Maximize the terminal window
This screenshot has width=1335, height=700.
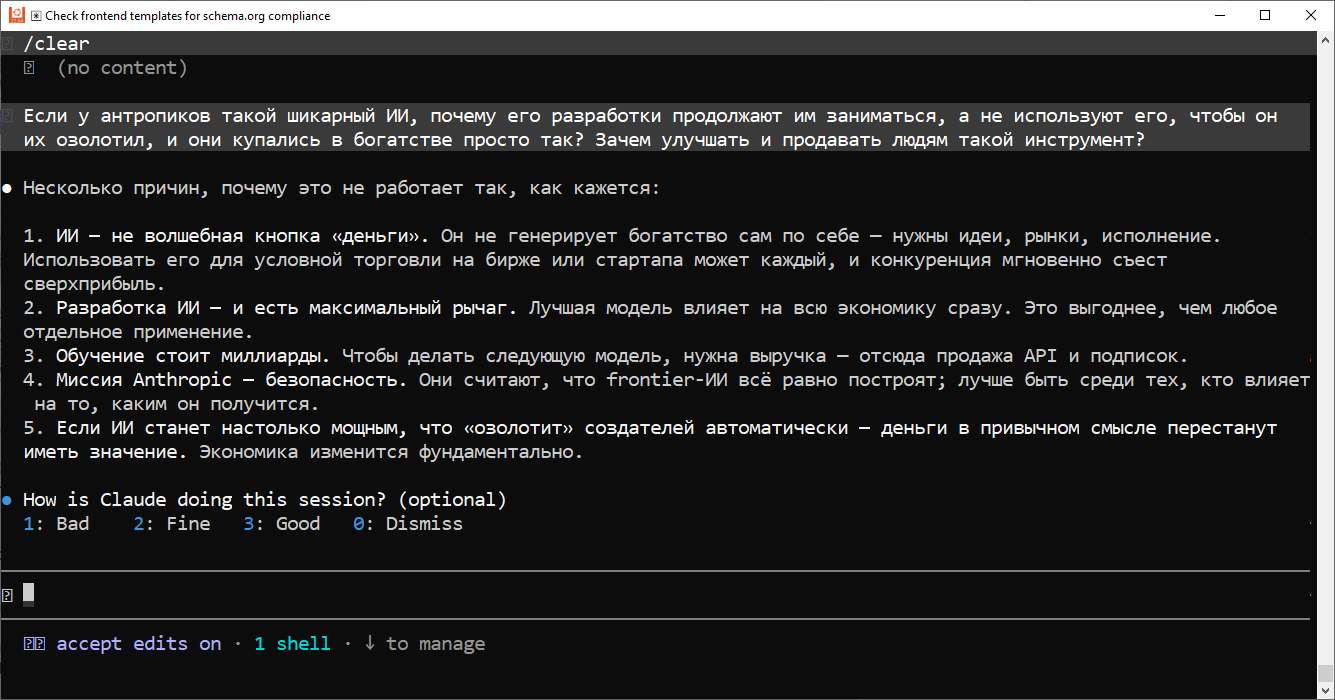[1266, 15]
